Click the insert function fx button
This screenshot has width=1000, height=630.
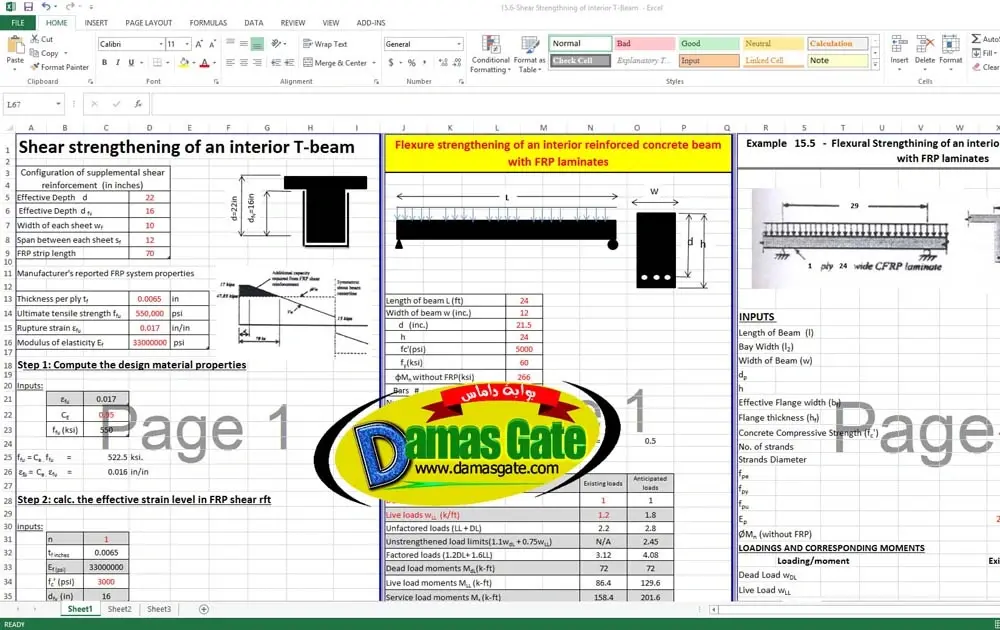point(138,104)
